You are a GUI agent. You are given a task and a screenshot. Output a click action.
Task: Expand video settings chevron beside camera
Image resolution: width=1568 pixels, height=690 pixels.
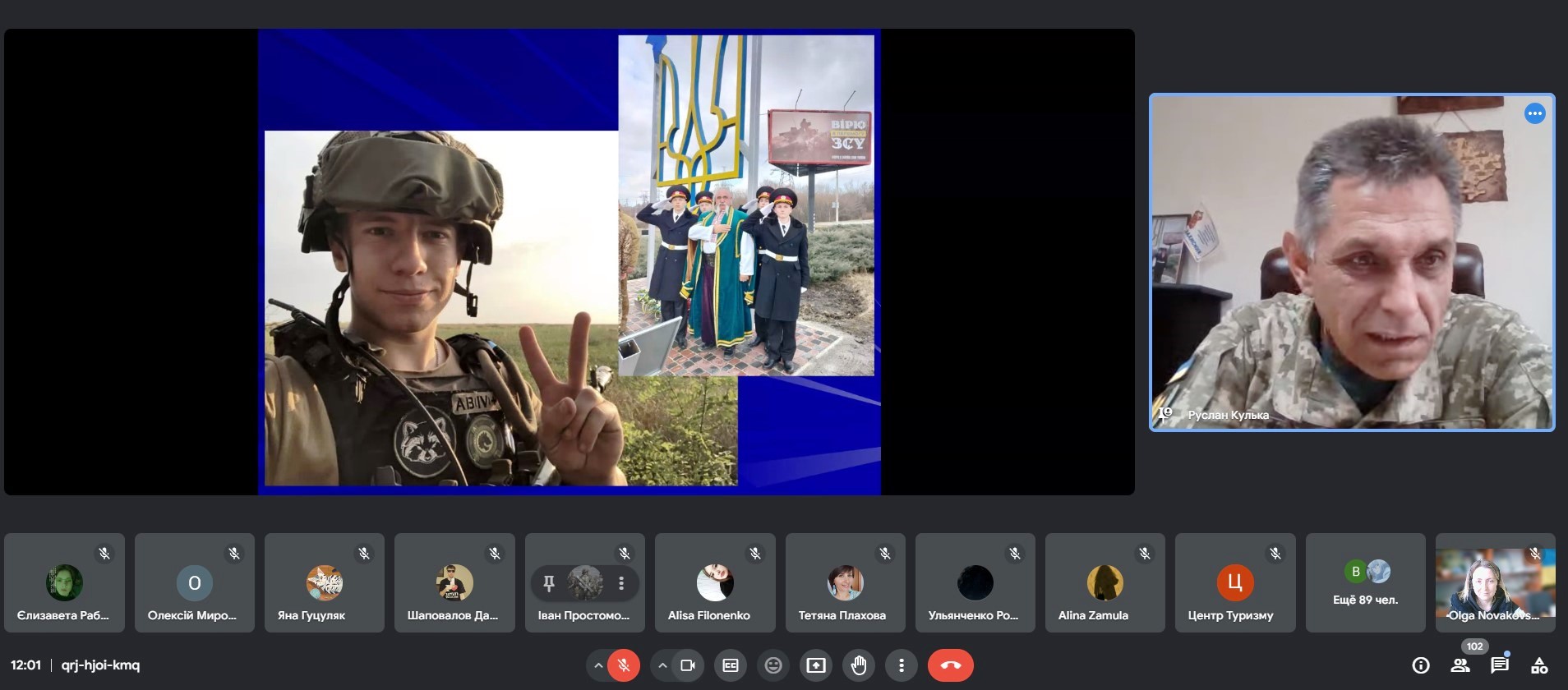[x=662, y=665]
